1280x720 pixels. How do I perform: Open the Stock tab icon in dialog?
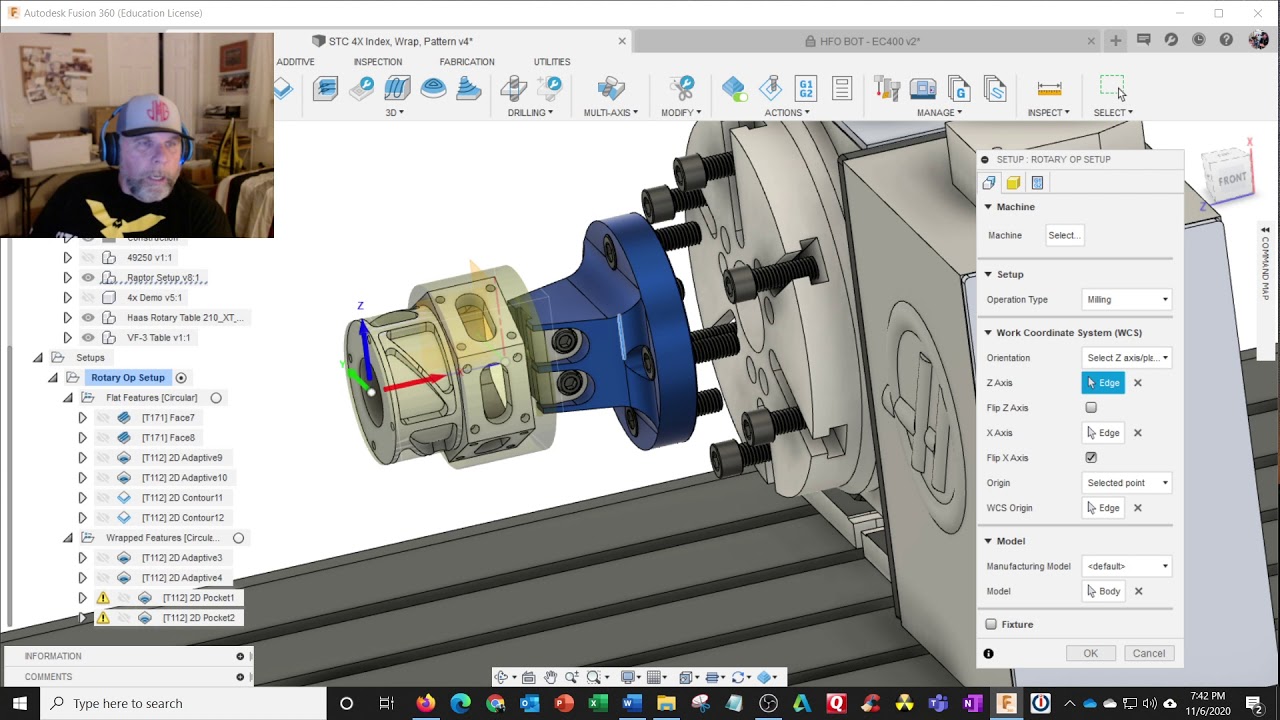tap(1013, 183)
